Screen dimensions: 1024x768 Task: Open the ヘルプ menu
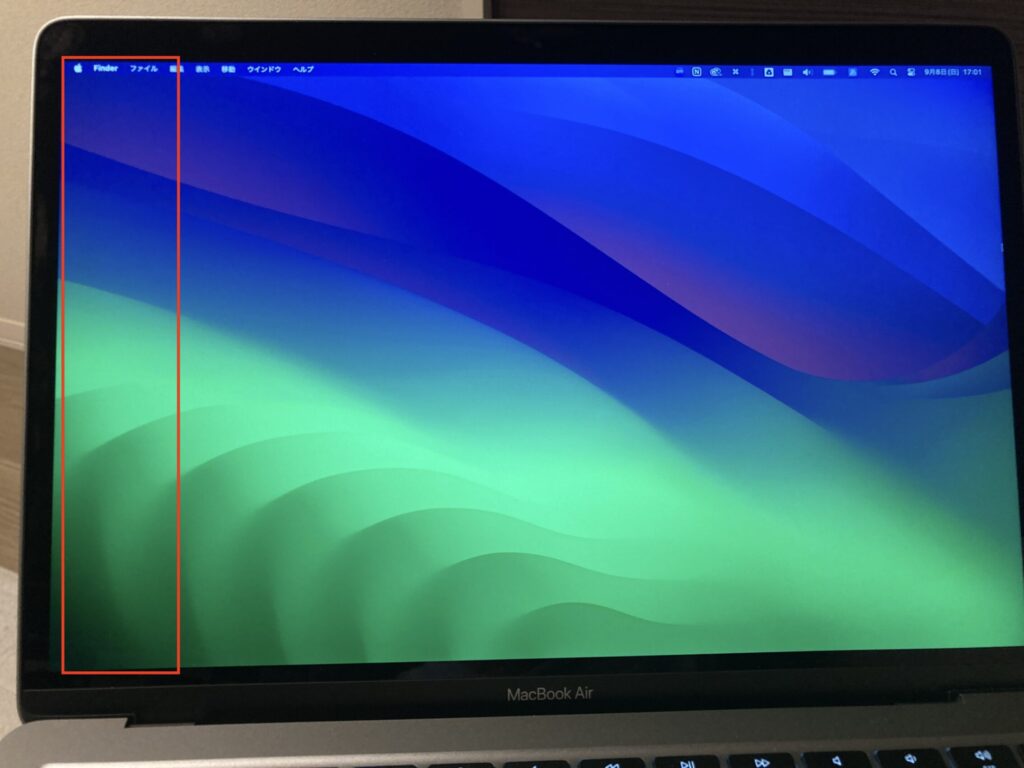tap(303, 69)
